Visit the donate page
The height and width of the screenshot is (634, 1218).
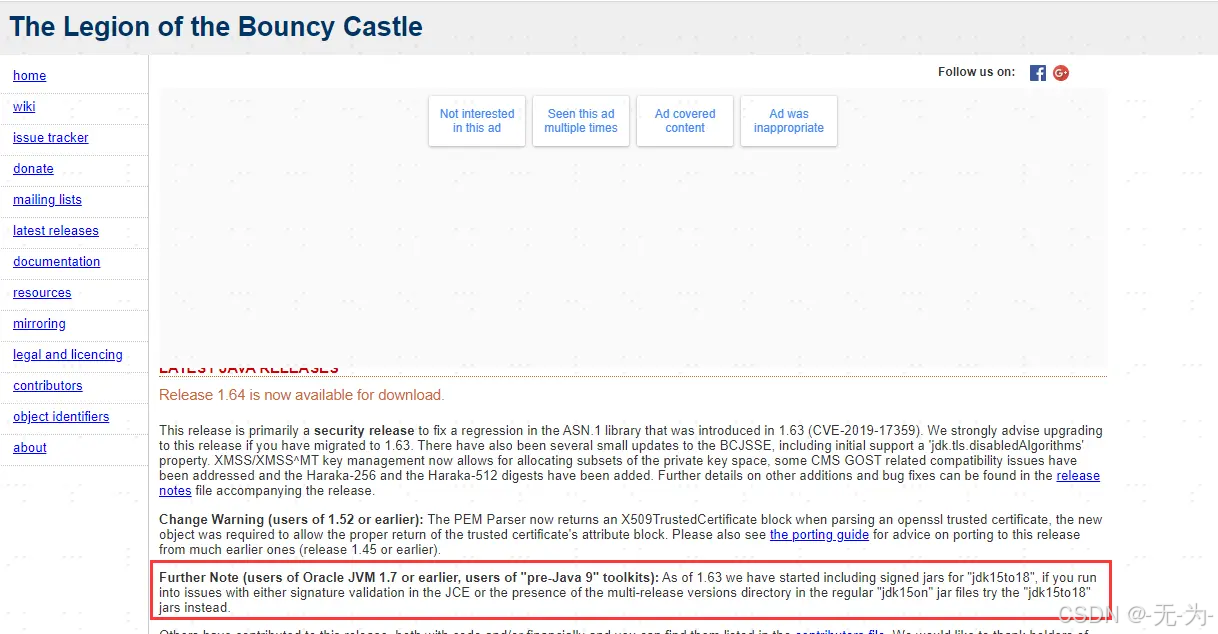[x=33, y=169]
